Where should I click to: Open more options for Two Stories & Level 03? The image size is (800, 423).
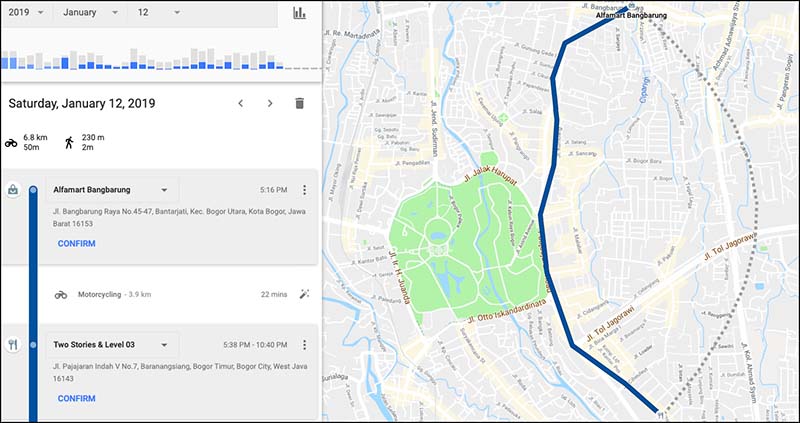click(305, 345)
